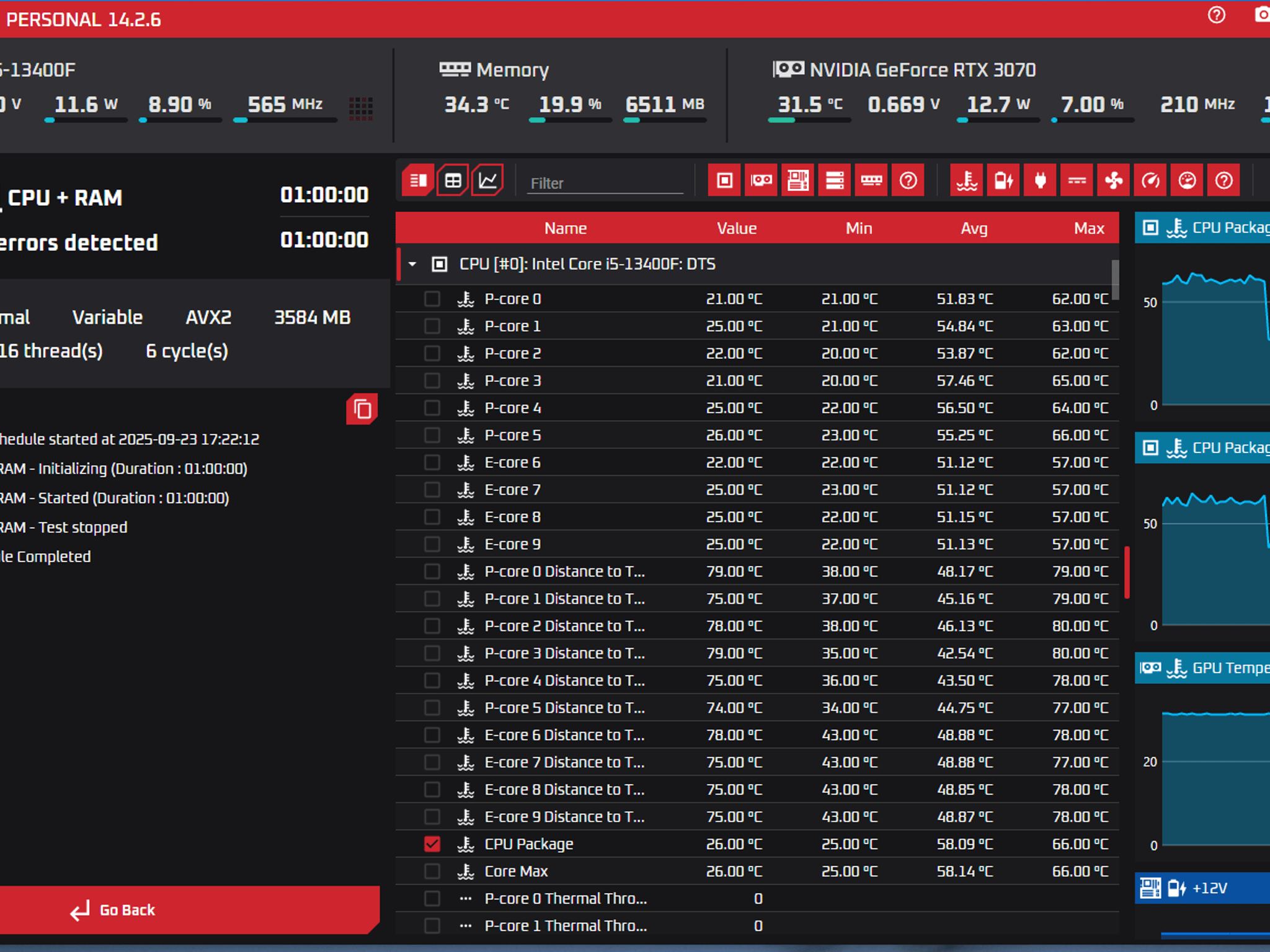Screen dimensions: 1270x952
Task: Filter by fan sensor icon
Action: tap(1114, 180)
